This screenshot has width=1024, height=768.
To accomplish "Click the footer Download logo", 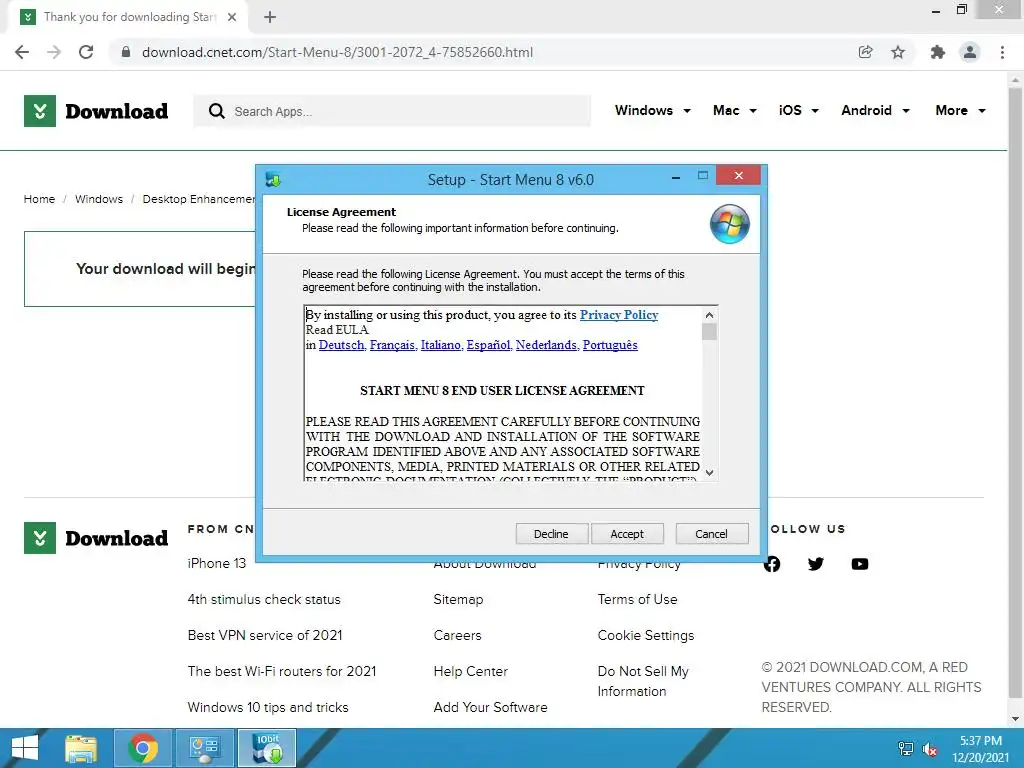I will [96, 538].
